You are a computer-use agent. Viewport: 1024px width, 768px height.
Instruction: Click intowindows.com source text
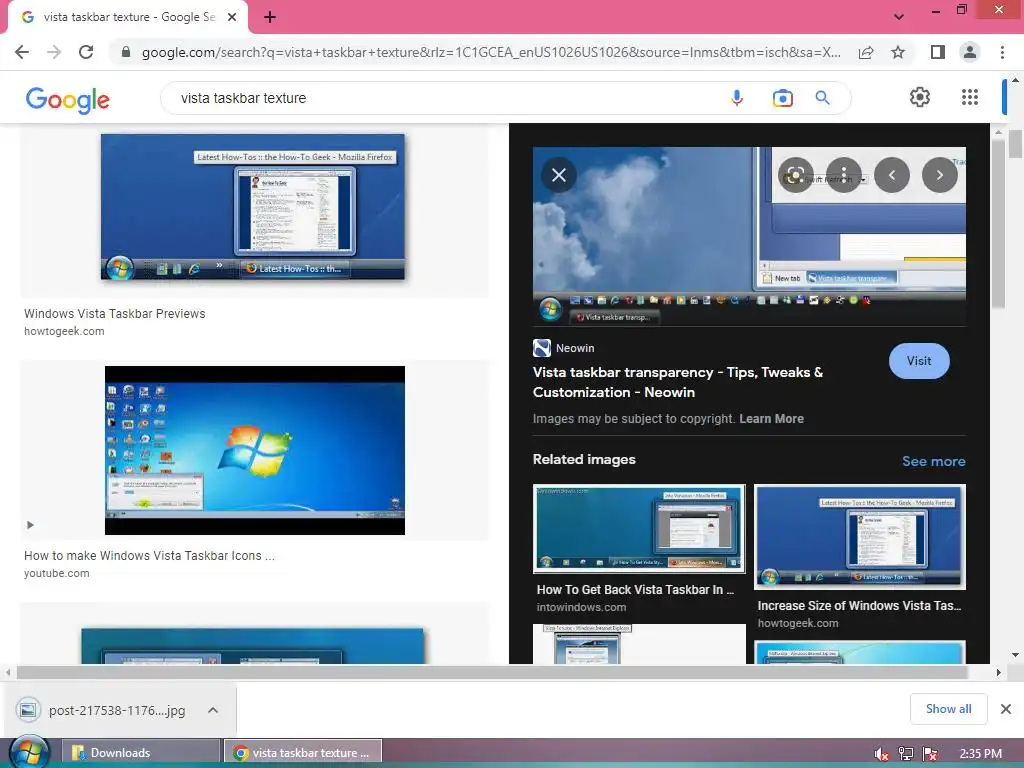[581, 607]
